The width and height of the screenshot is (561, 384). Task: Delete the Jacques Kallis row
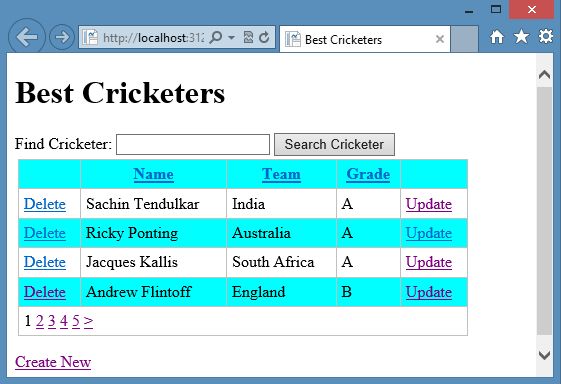tap(45, 262)
